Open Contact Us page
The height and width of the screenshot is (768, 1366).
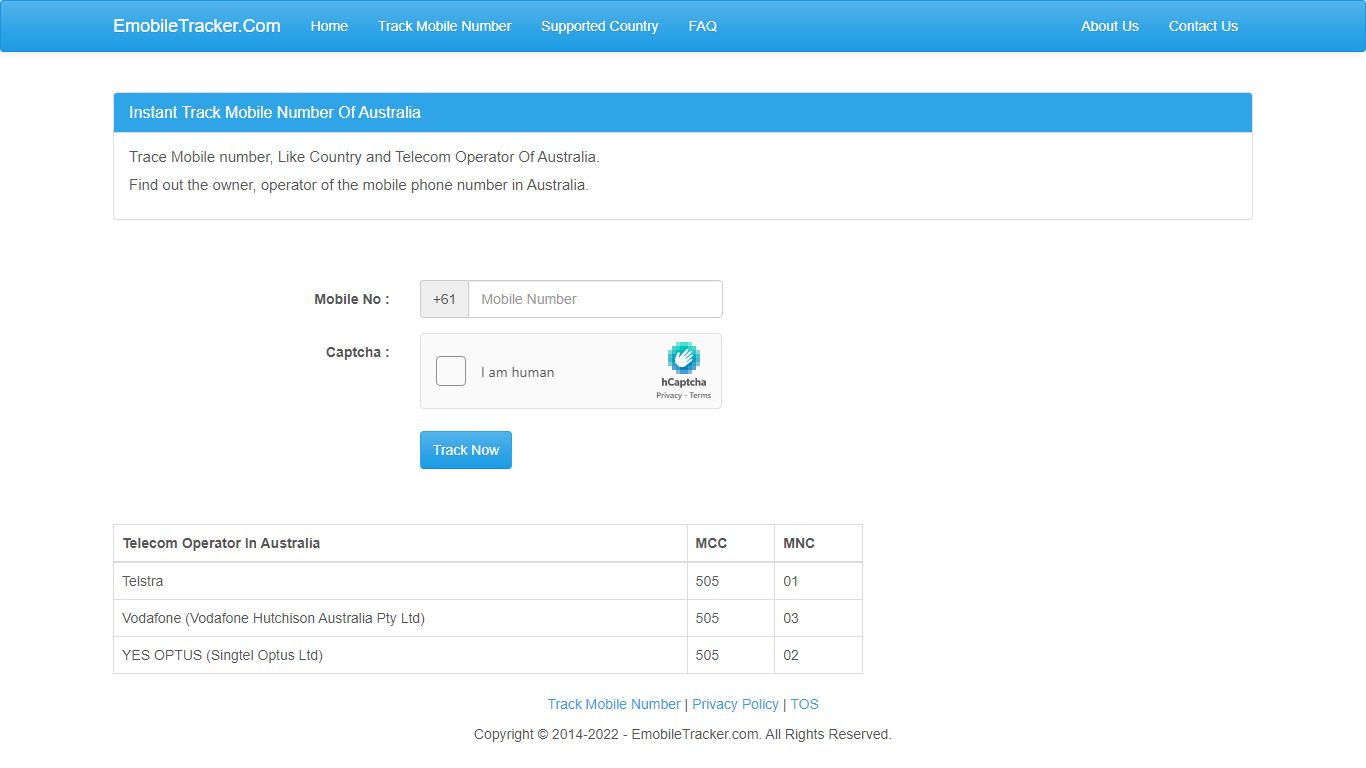tap(1203, 26)
